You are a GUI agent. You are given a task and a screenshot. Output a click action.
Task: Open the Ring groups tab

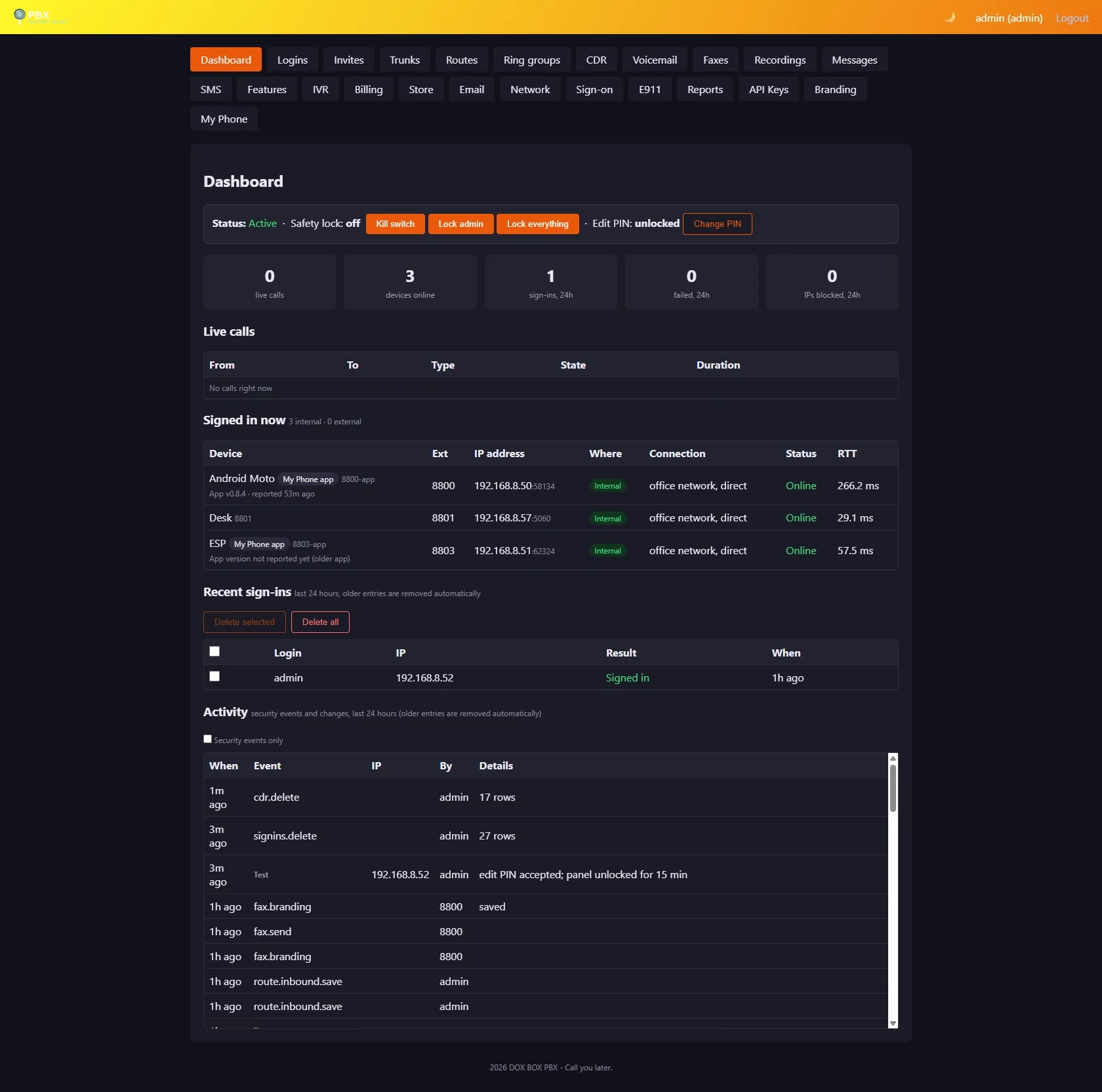coord(532,60)
